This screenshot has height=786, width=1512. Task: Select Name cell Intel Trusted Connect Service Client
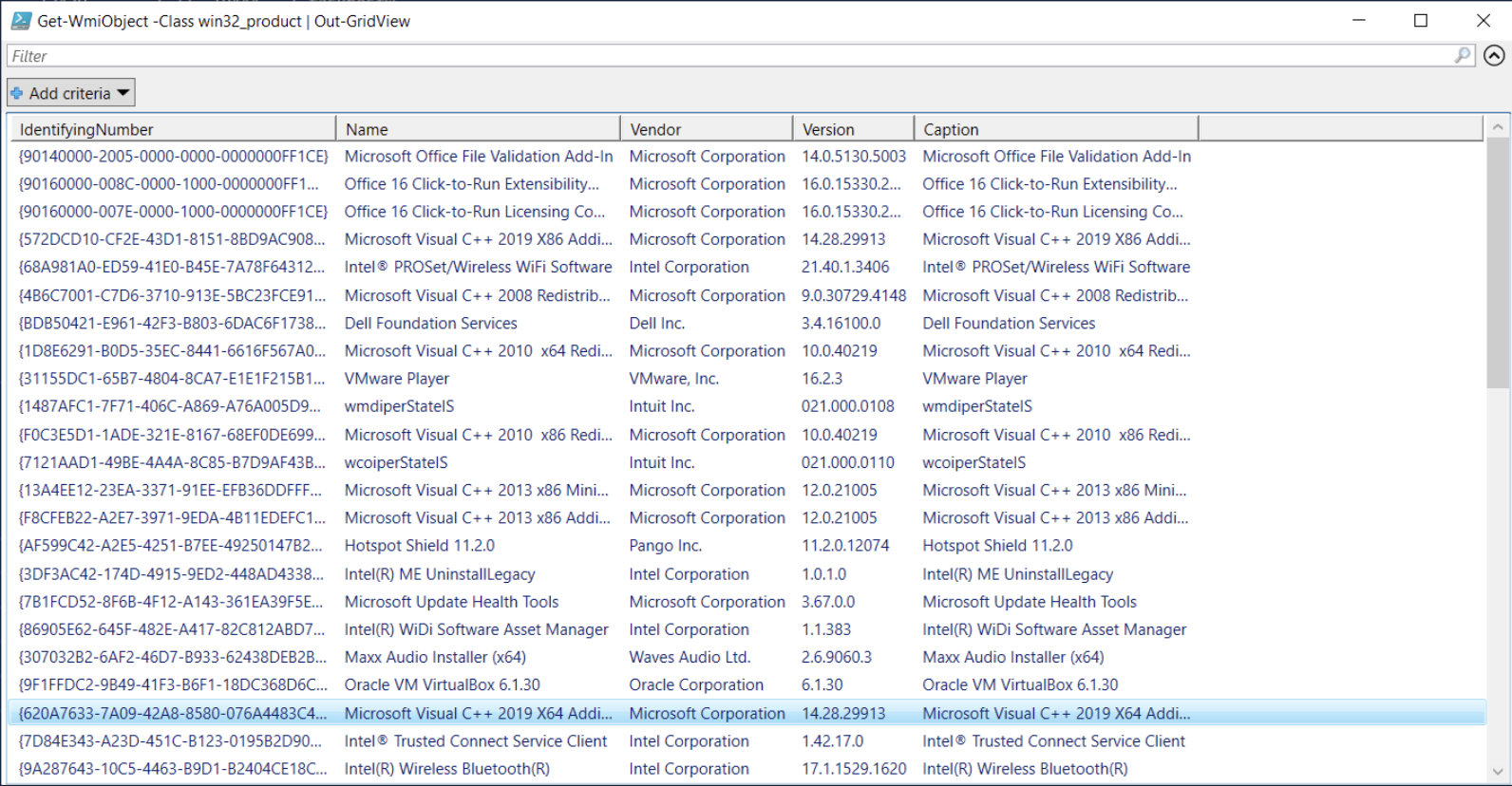pyautogui.click(x=475, y=741)
